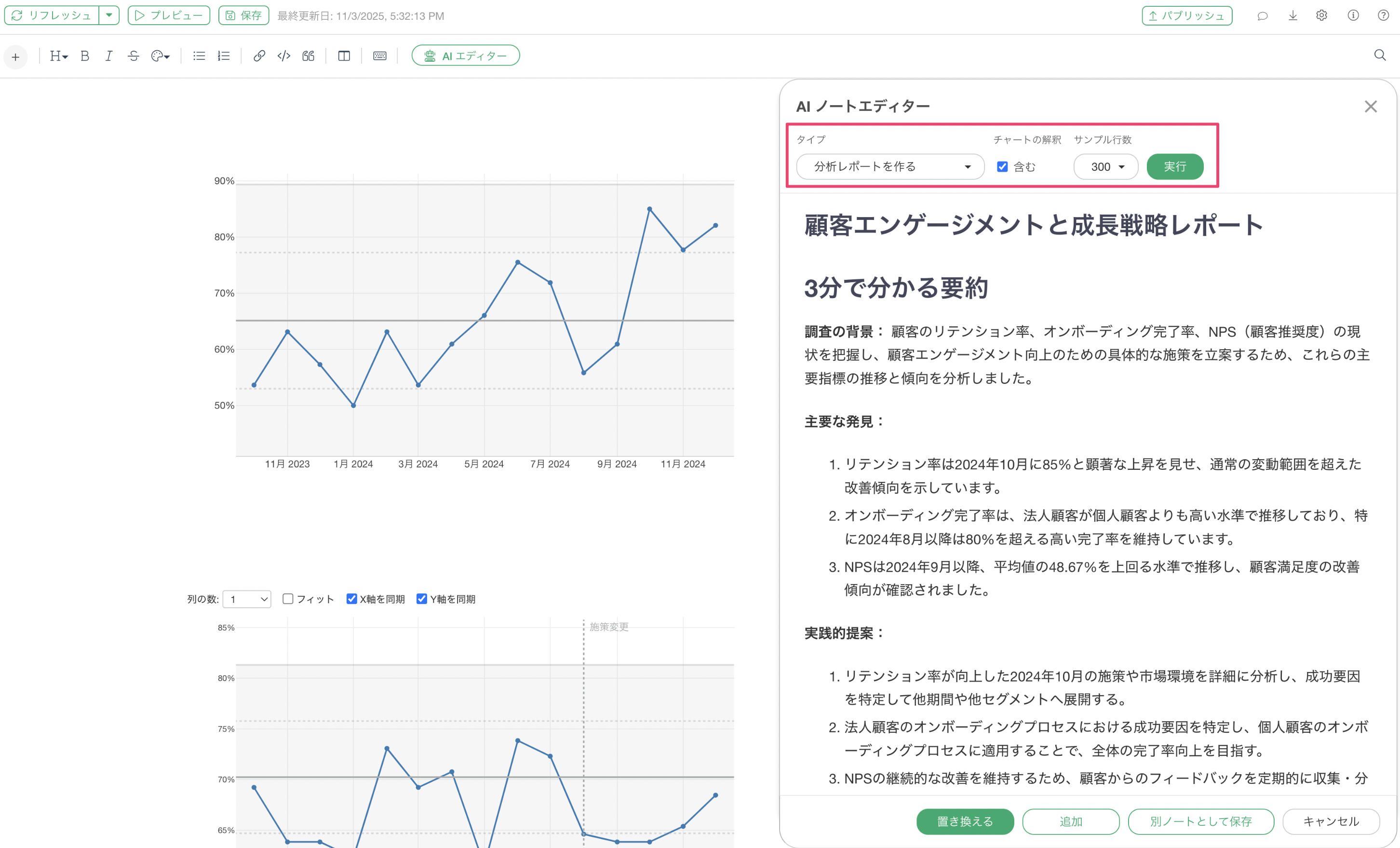Open the タイプ dropdown 分析レポートを作る

[890, 166]
